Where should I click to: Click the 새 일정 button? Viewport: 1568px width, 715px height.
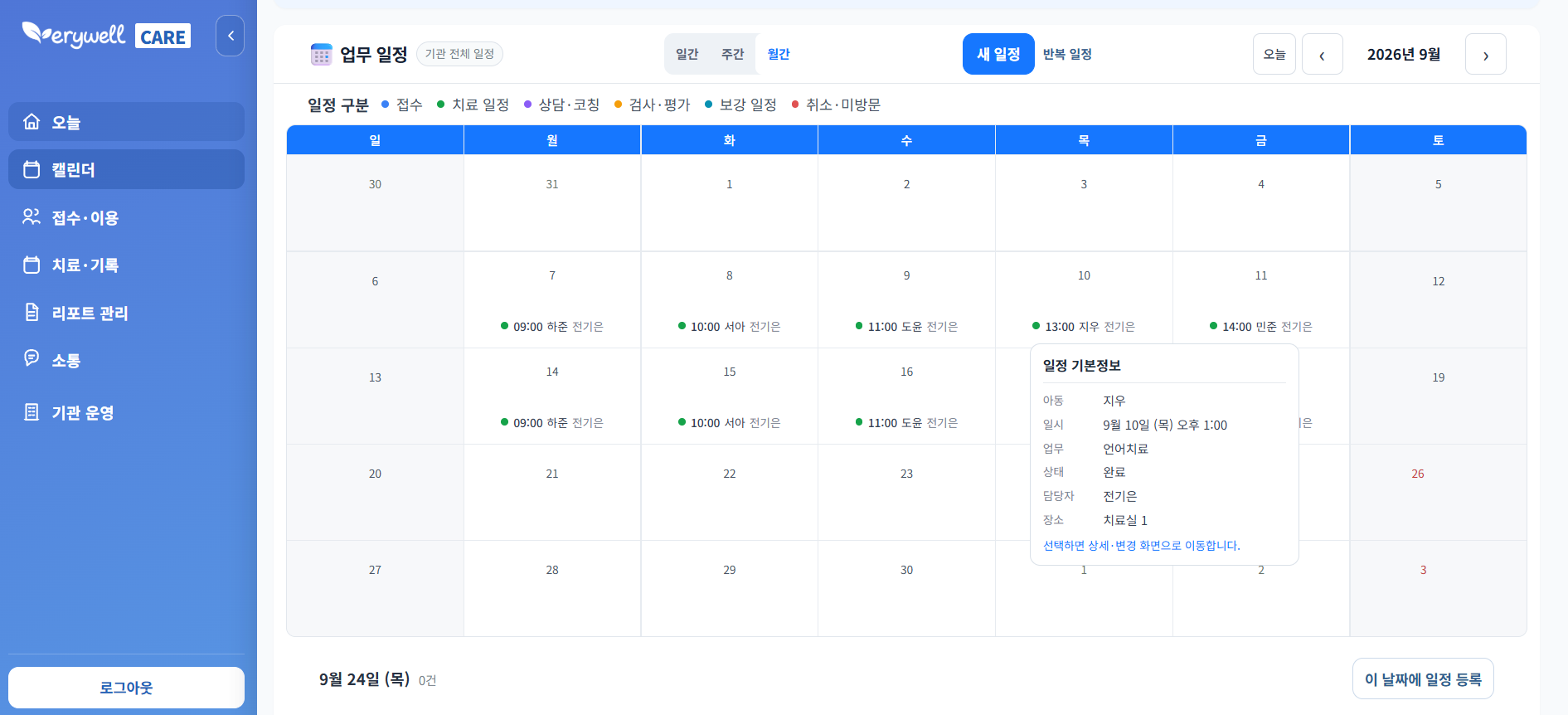tap(998, 54)
